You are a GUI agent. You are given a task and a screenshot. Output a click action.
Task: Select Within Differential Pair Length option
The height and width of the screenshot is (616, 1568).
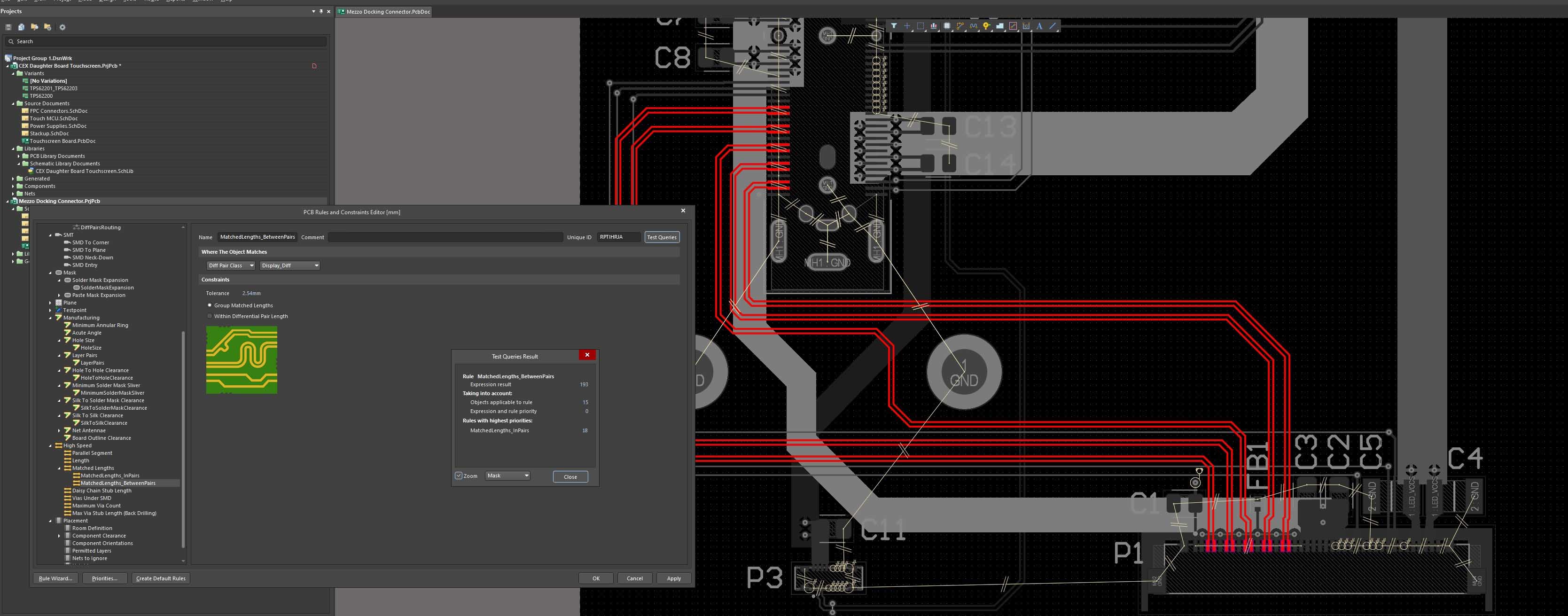[x=210, y=316]
